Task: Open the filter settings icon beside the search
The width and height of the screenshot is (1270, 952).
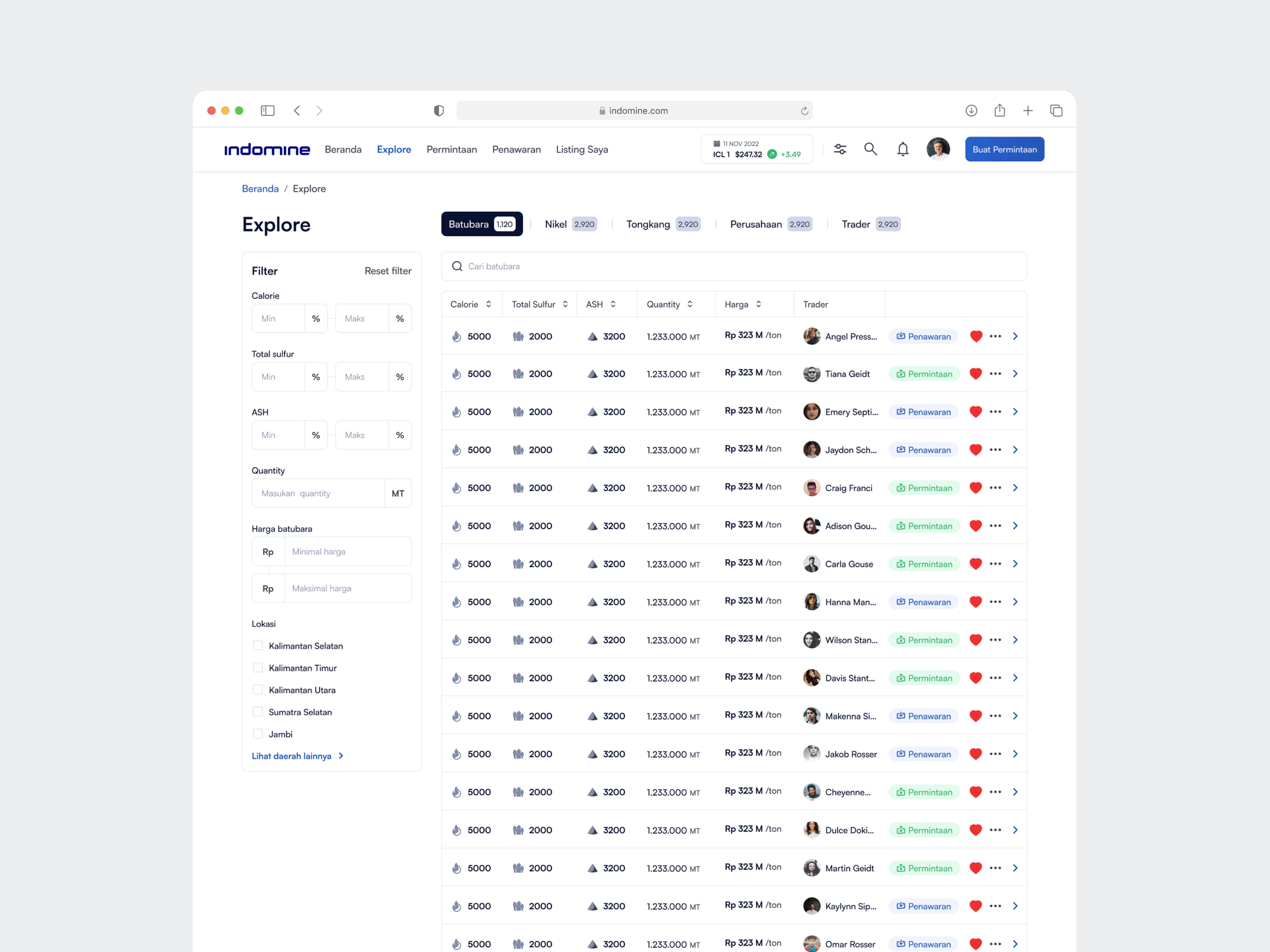Action: pos(840,149)
